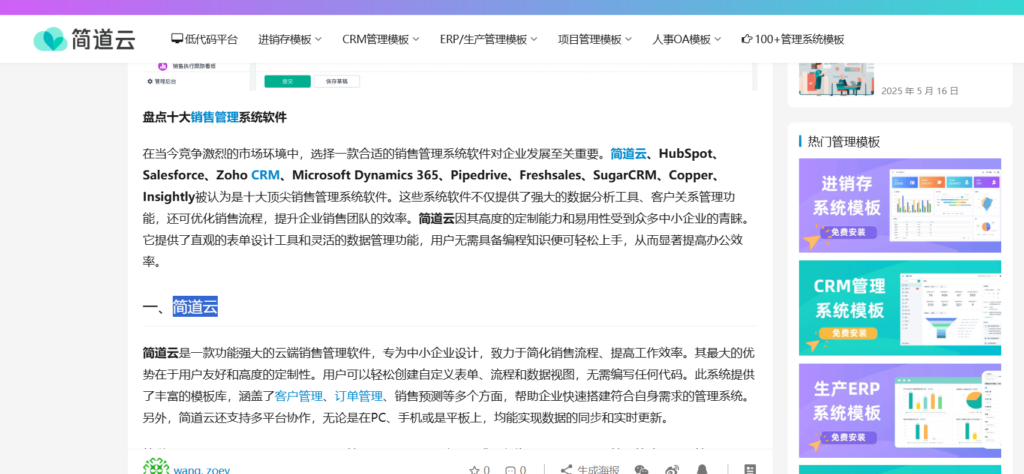Click the 客户管理 link in paragraph
Screen dimensions: 1024x474
298,396
